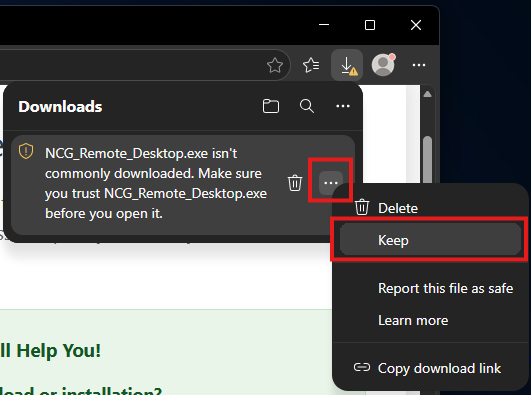Select Learn more in the menu
The width and height of the screenshot is (531, 395).
click(430, 320)
